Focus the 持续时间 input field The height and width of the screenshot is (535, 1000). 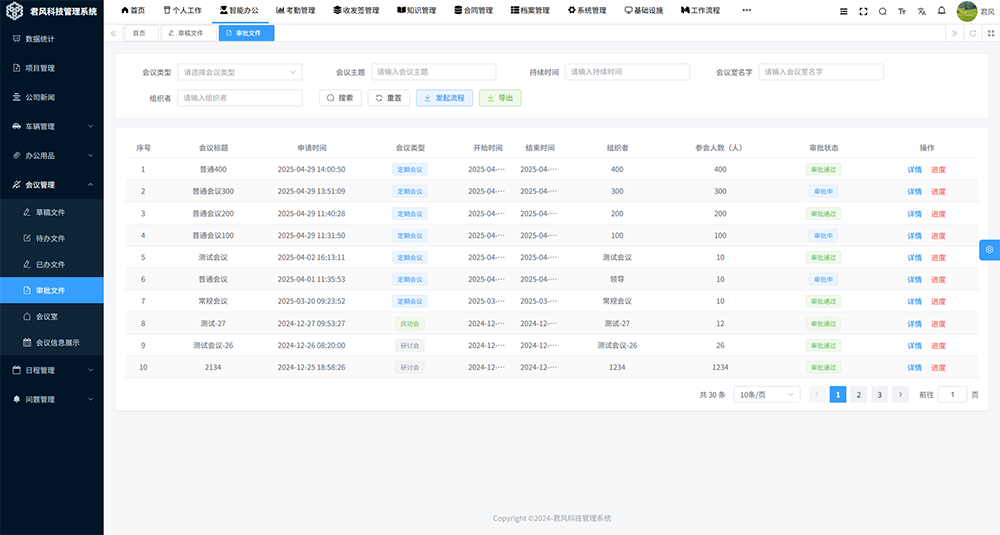628,72
